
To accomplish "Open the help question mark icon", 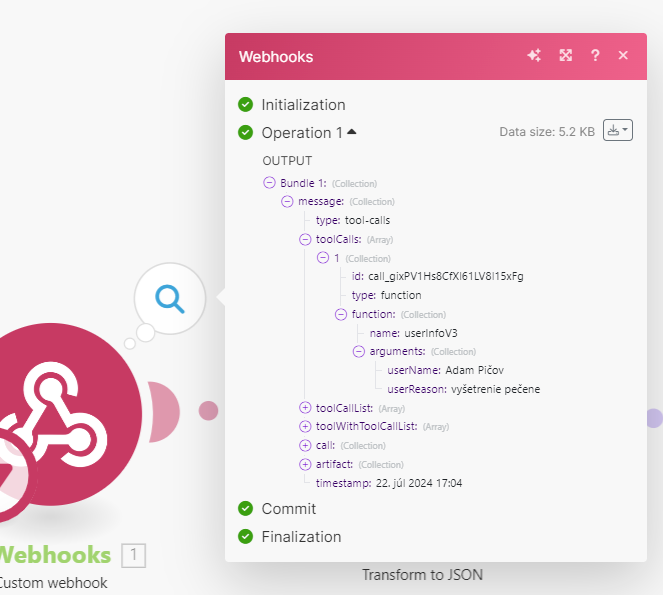I will 595,55.
